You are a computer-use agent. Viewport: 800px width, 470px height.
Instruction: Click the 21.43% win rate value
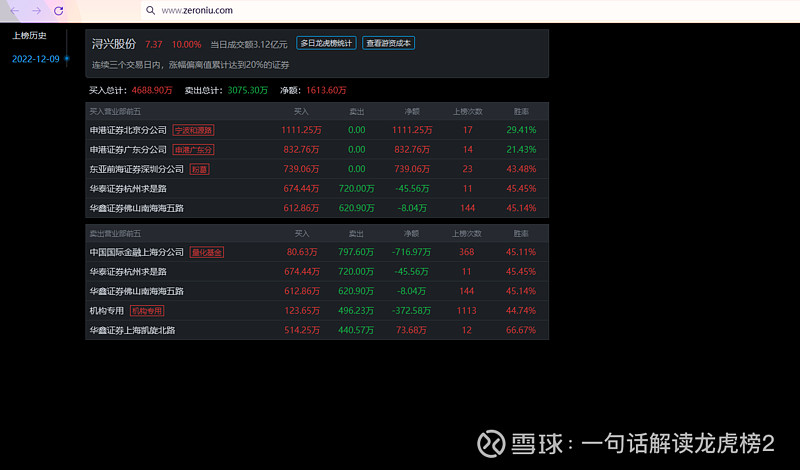click(521, 150)
